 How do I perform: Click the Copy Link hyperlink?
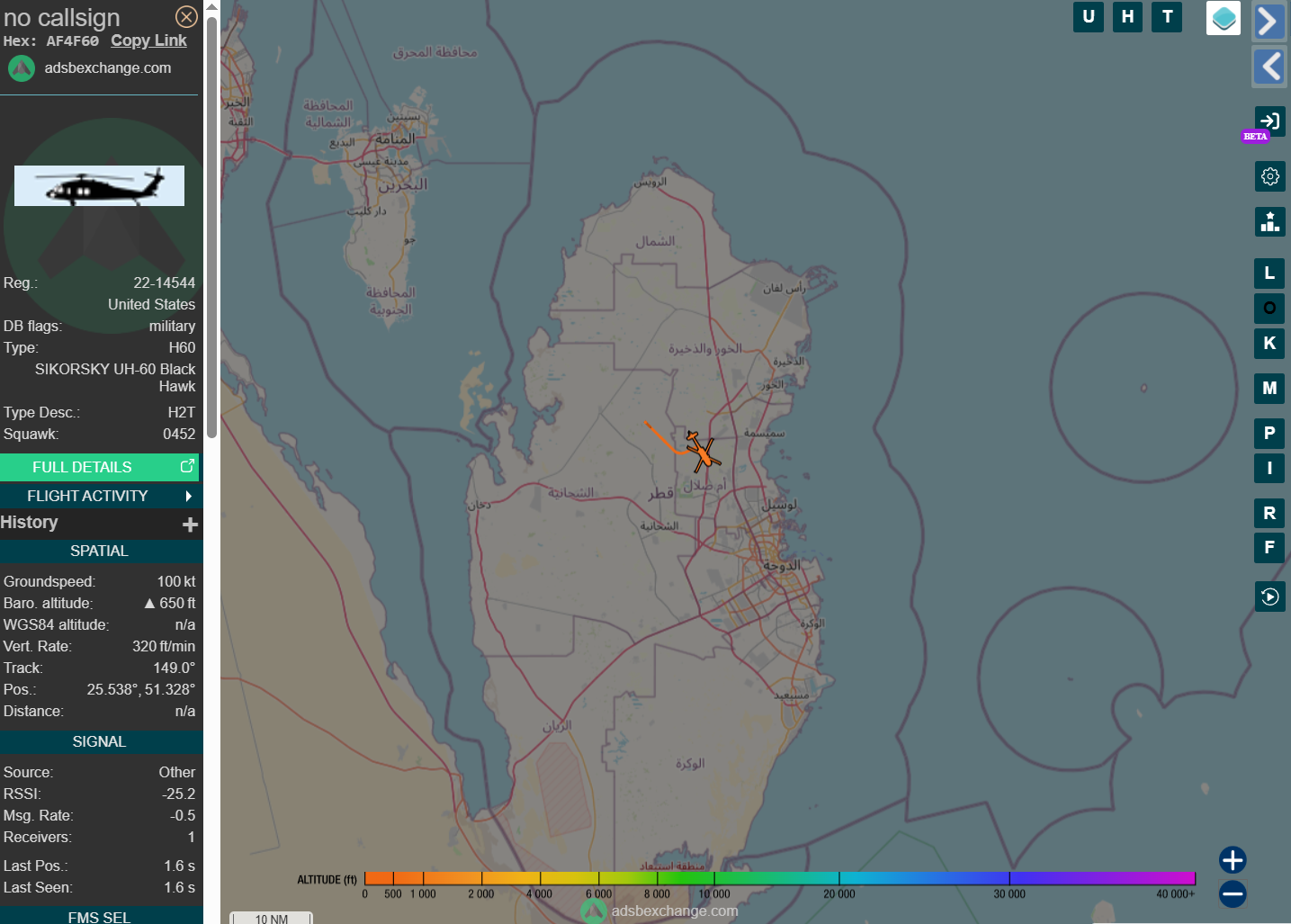[x=148, y=40]
